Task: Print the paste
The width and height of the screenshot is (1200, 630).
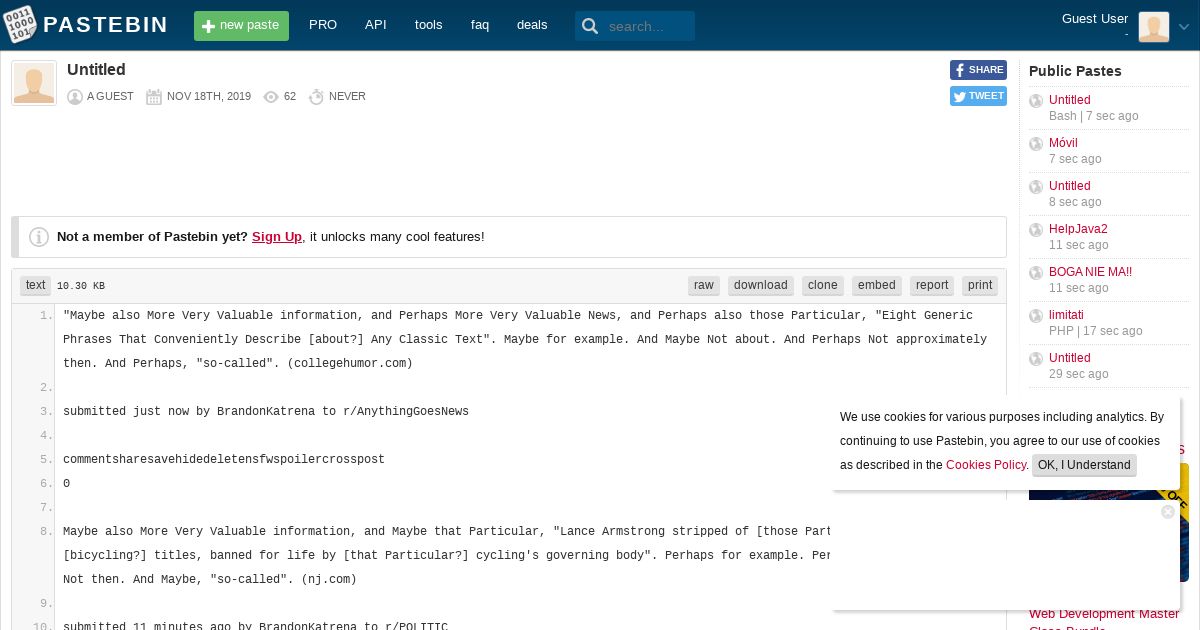Action: pyautogui.click(x=980, y=285)
